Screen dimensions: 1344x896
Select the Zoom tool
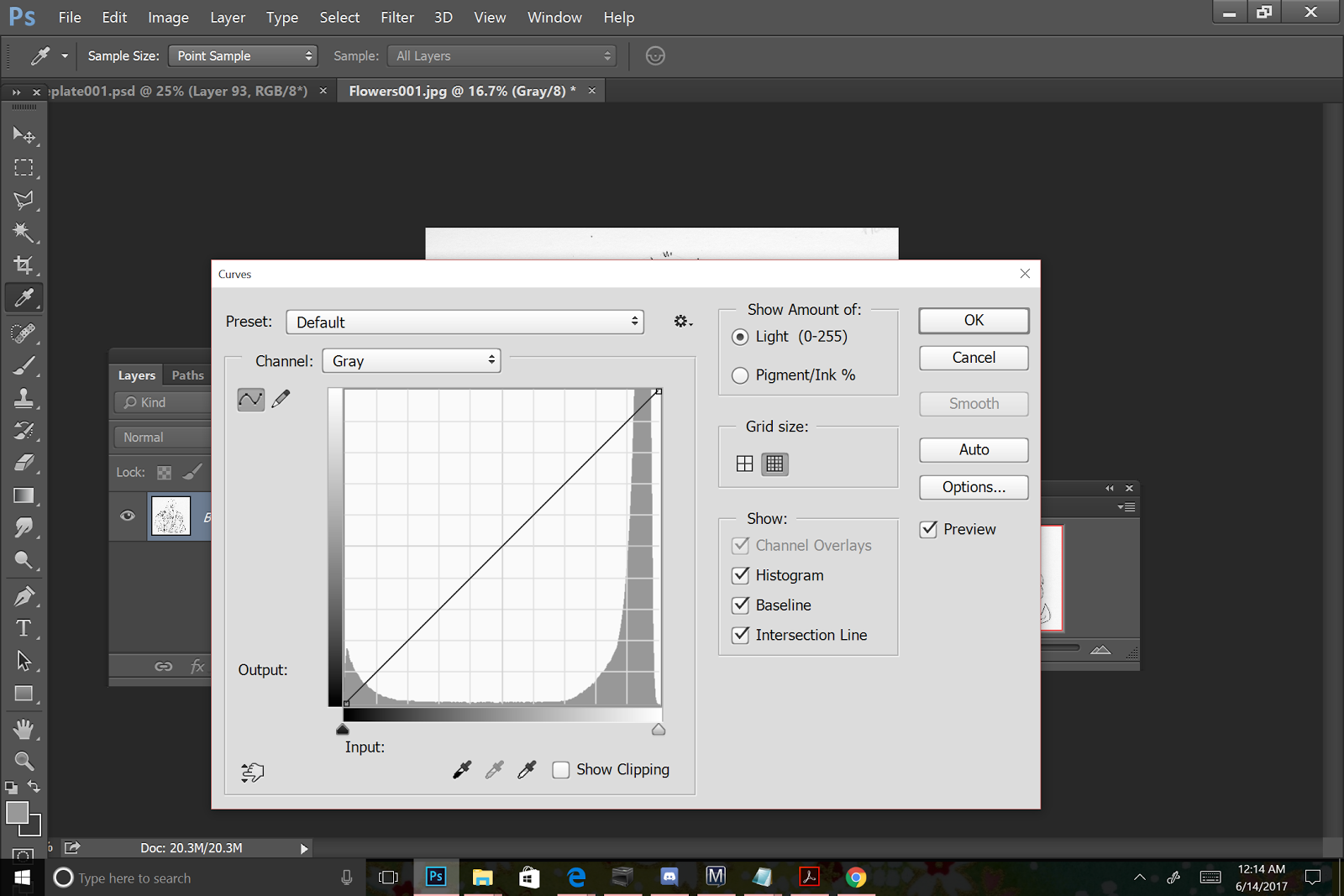pos(24,762)
